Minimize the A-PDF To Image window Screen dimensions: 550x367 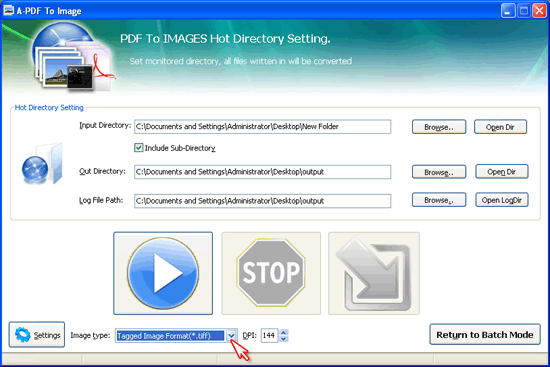coord(508,11)
